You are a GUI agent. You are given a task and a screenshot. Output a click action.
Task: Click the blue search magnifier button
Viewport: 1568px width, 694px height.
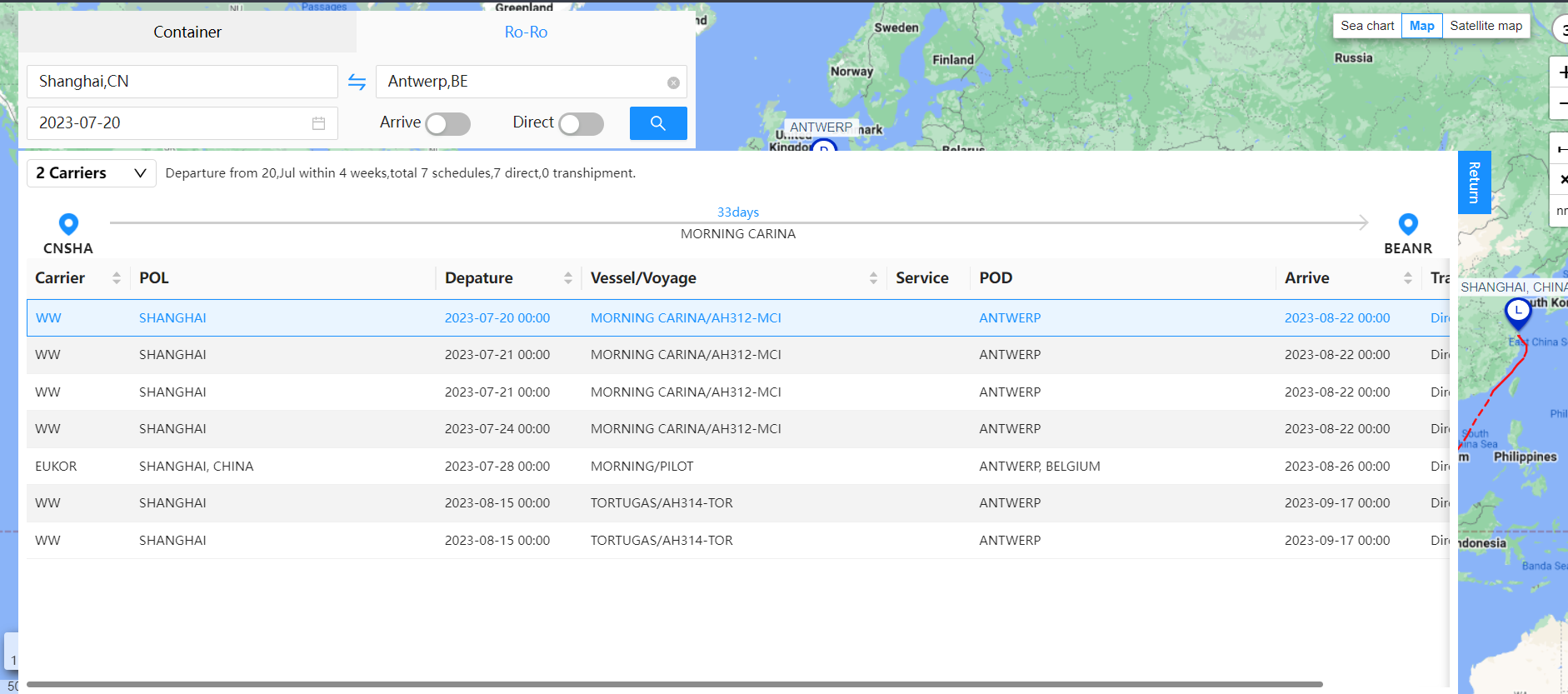point(658,123)
